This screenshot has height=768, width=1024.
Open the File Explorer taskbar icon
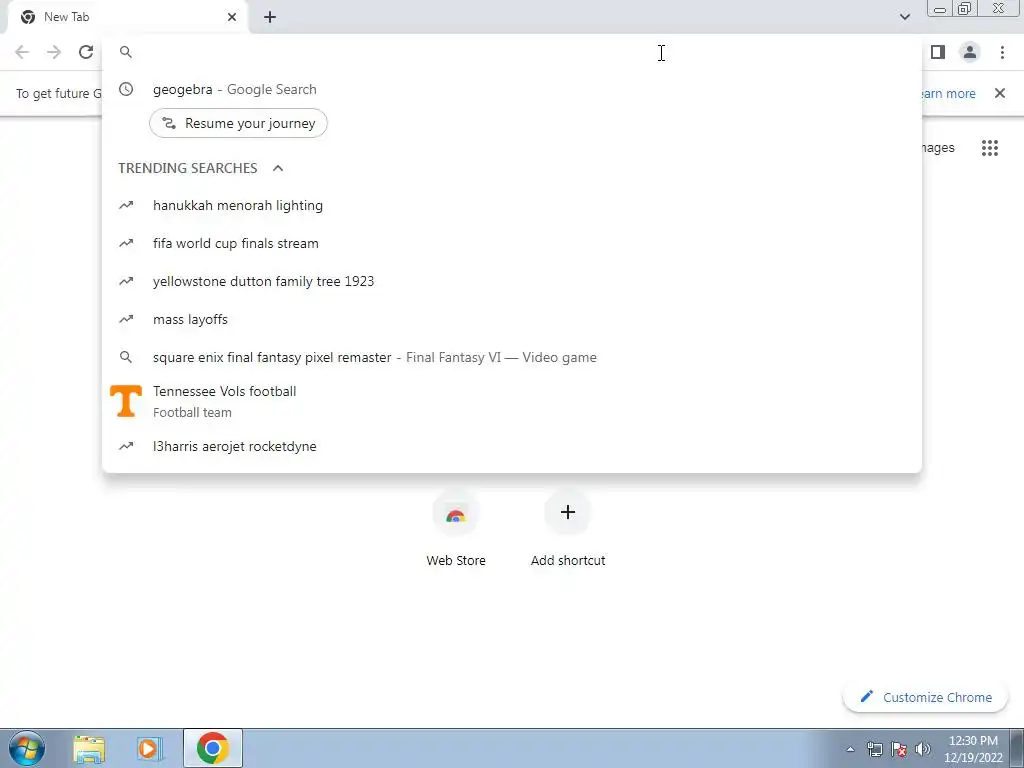point(89,748)
